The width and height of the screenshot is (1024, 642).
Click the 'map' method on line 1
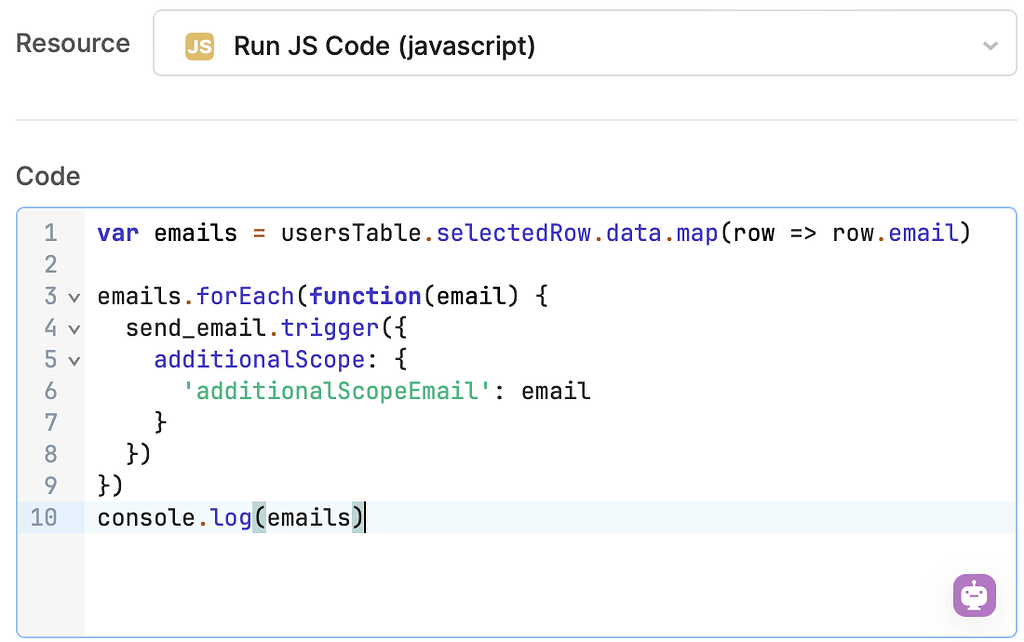pyautogui.click(x=697, y=233)
